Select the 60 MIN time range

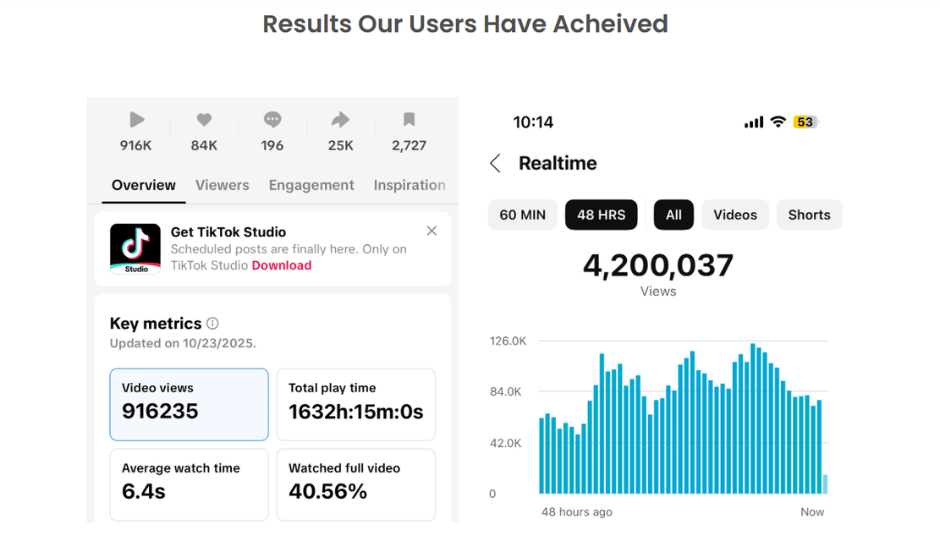[523, 215]
